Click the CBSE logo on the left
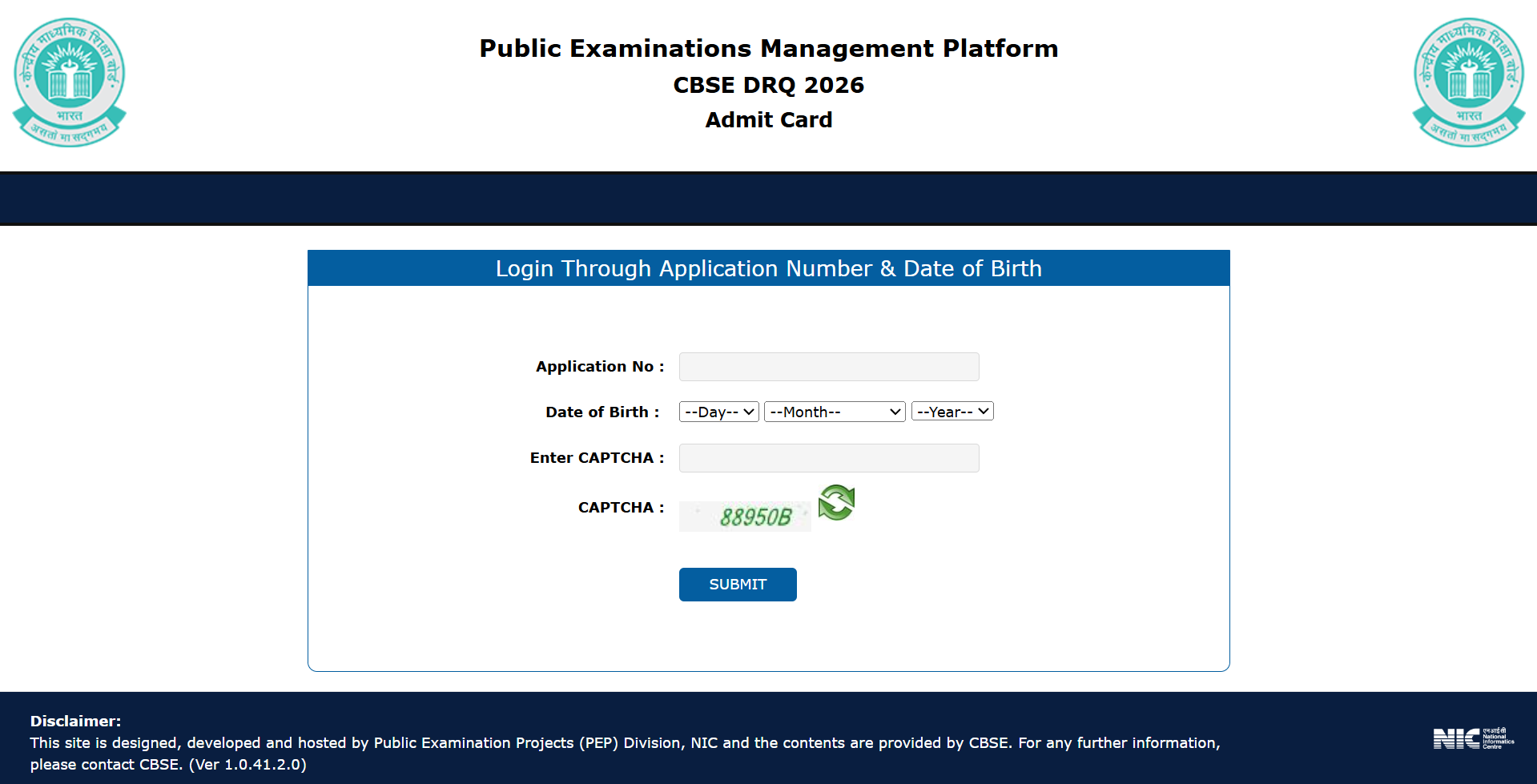Viewport: 1537px width, 784px height. [70, 82]
